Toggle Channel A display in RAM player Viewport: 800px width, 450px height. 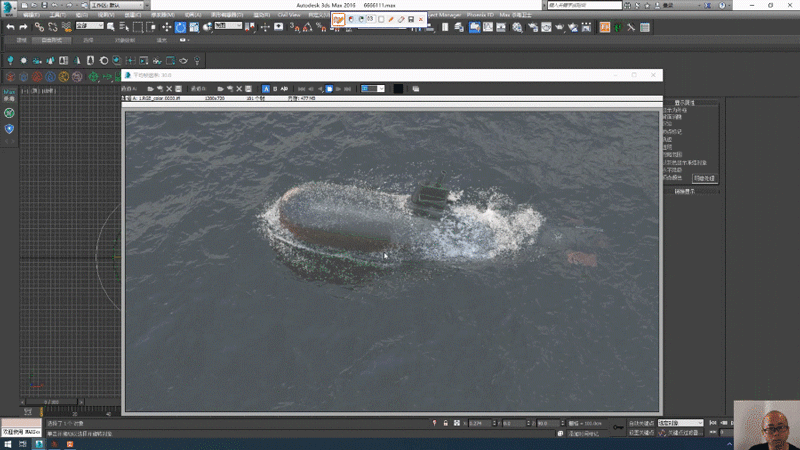pyautogui.click(x=266, y=89)
